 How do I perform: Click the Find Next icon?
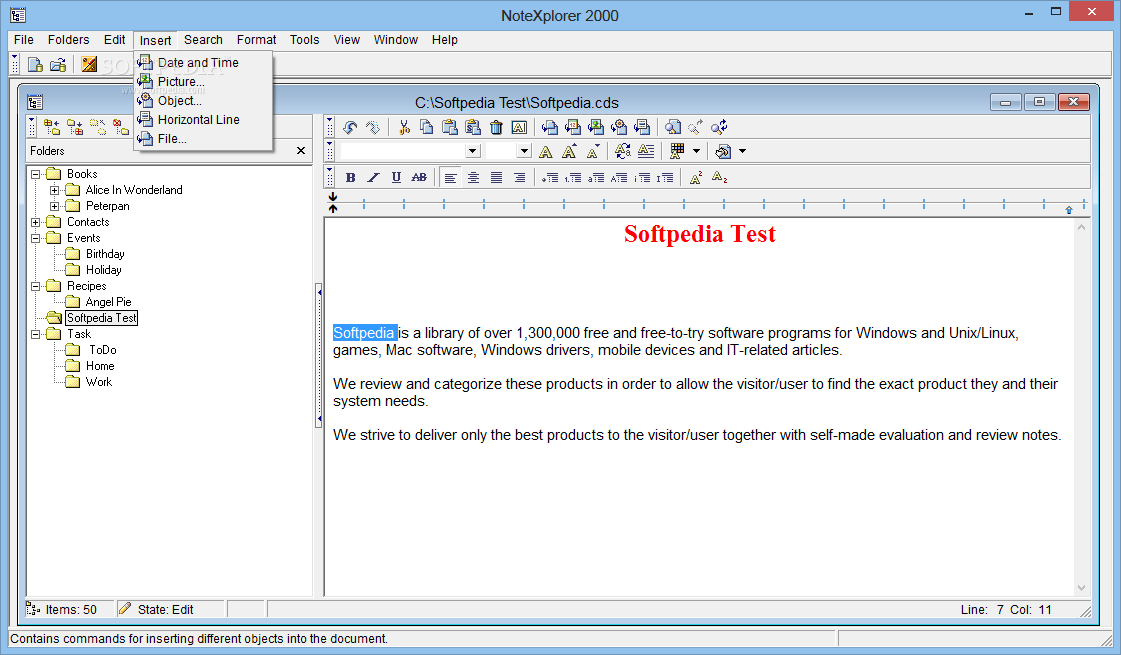pyautogui.click(x=696, y=127)
